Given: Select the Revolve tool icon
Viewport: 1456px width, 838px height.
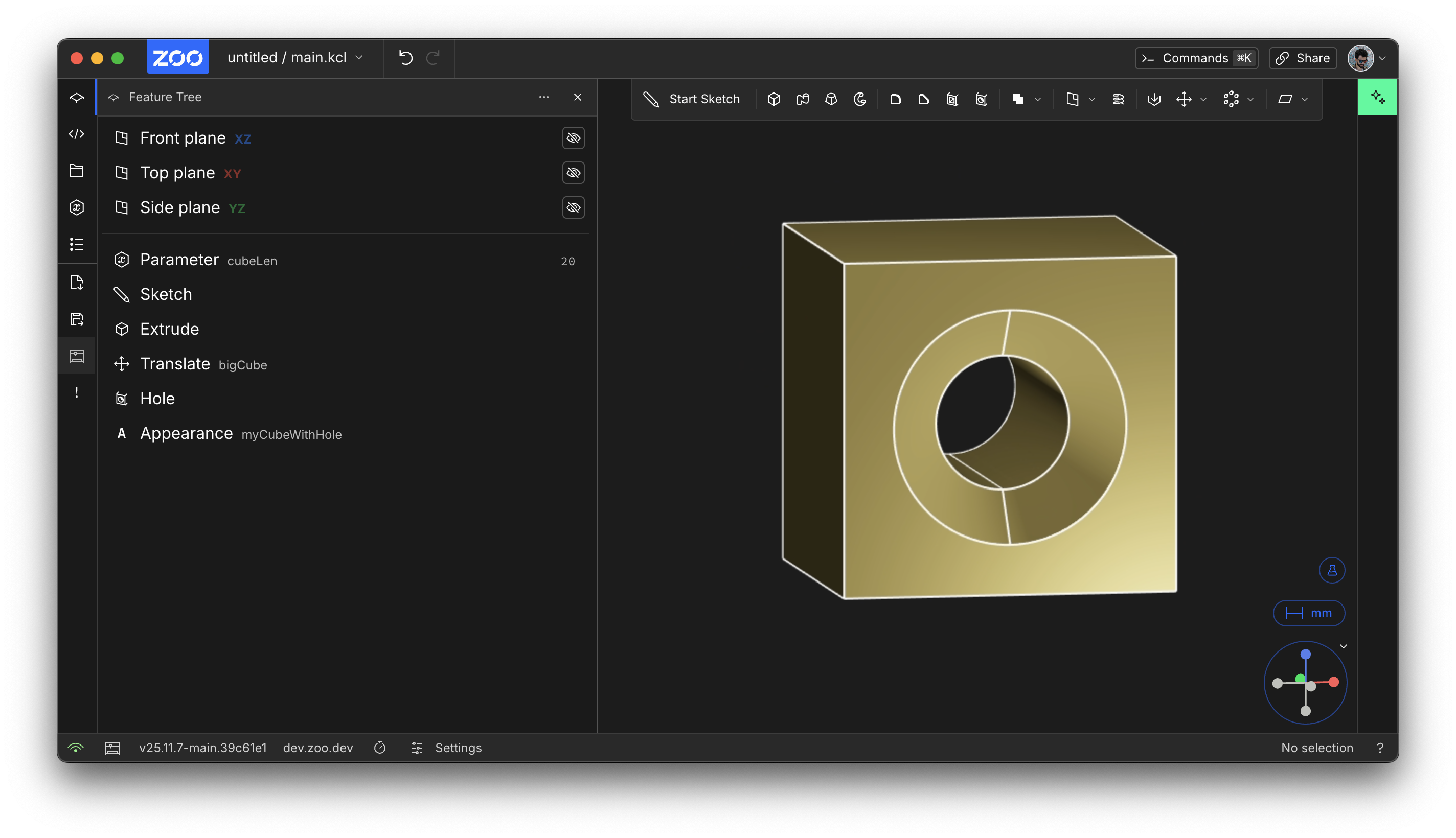Looking at the screenshot, I should pyautogui.click(x=859, y=99).
